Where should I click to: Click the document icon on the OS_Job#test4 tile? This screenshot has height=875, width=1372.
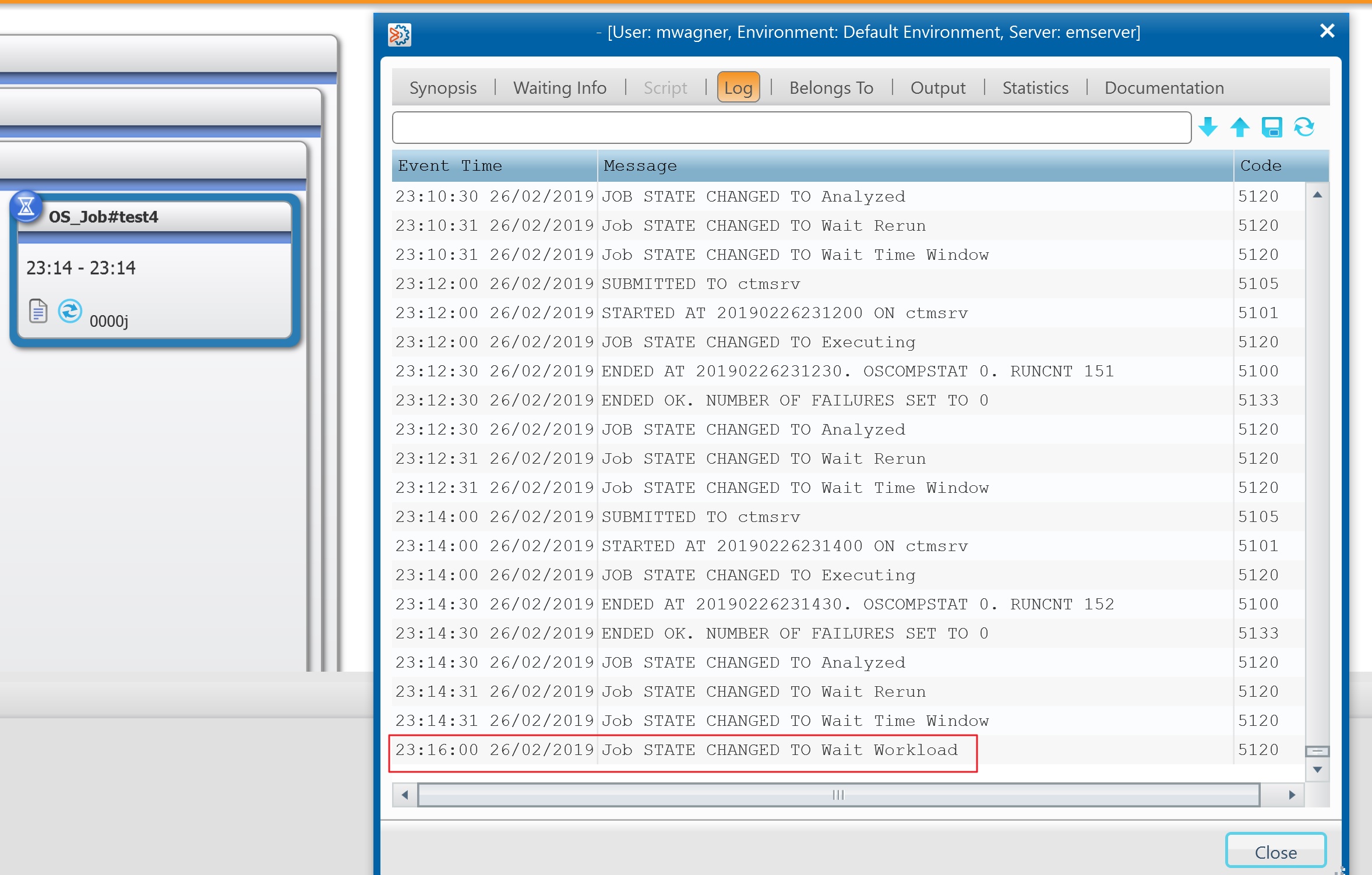coord(38,311)
